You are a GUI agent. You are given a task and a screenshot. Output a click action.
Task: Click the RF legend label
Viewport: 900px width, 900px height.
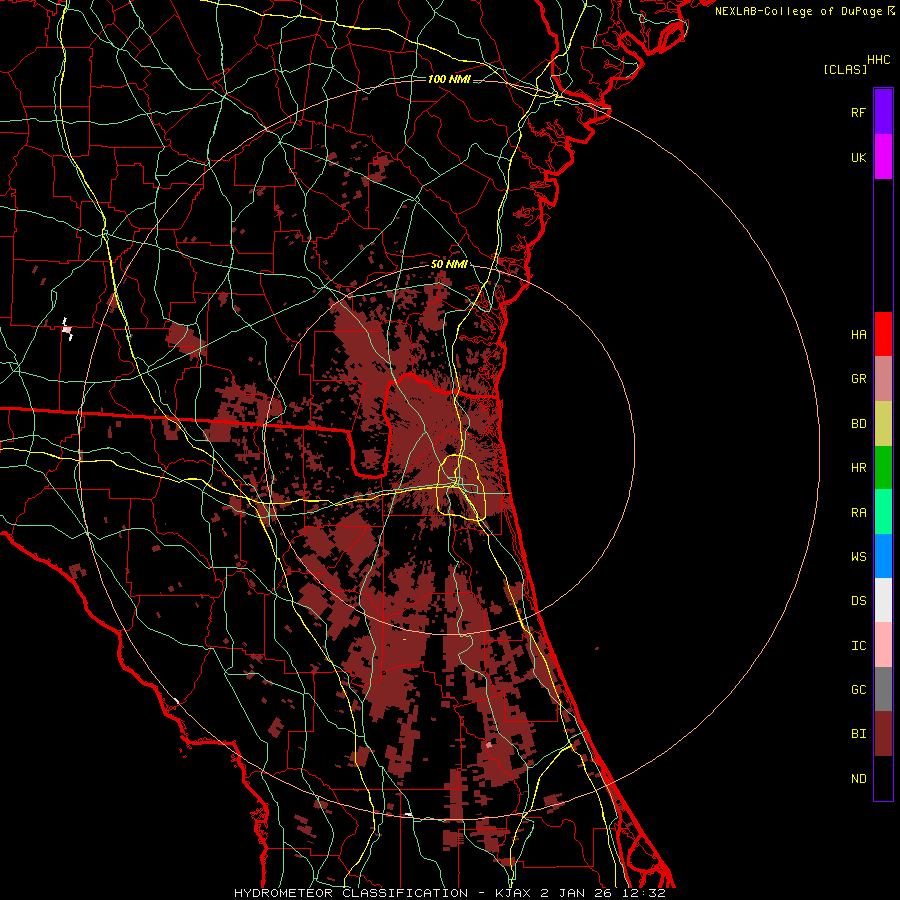pos(858,112)
